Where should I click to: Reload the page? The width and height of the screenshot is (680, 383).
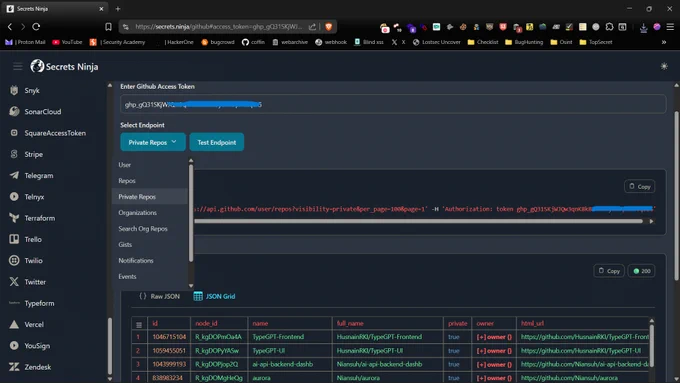click(36, 26)
